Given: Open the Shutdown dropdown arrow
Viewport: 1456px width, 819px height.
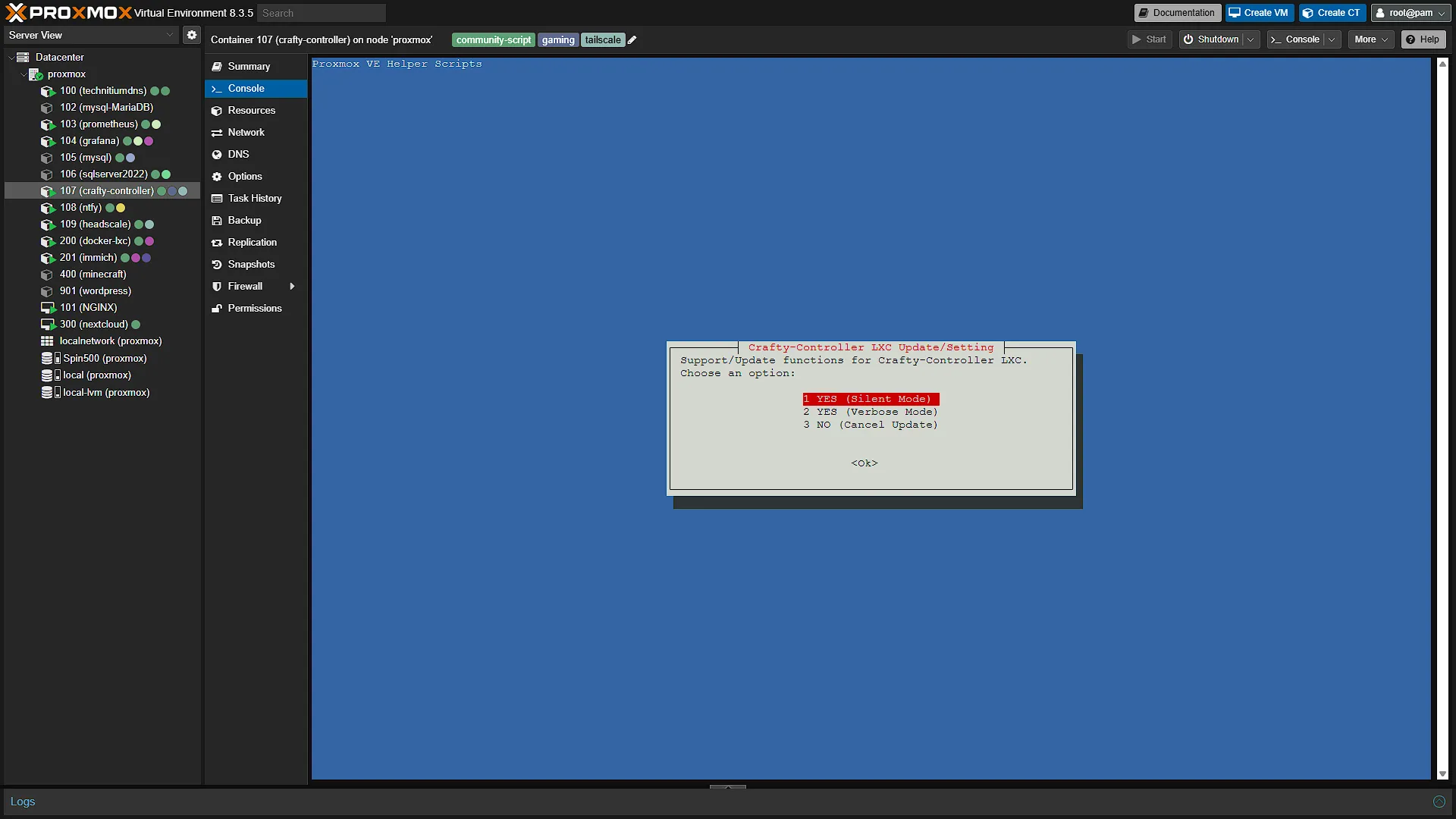Looking at the screenshot, I should 1250,39.
